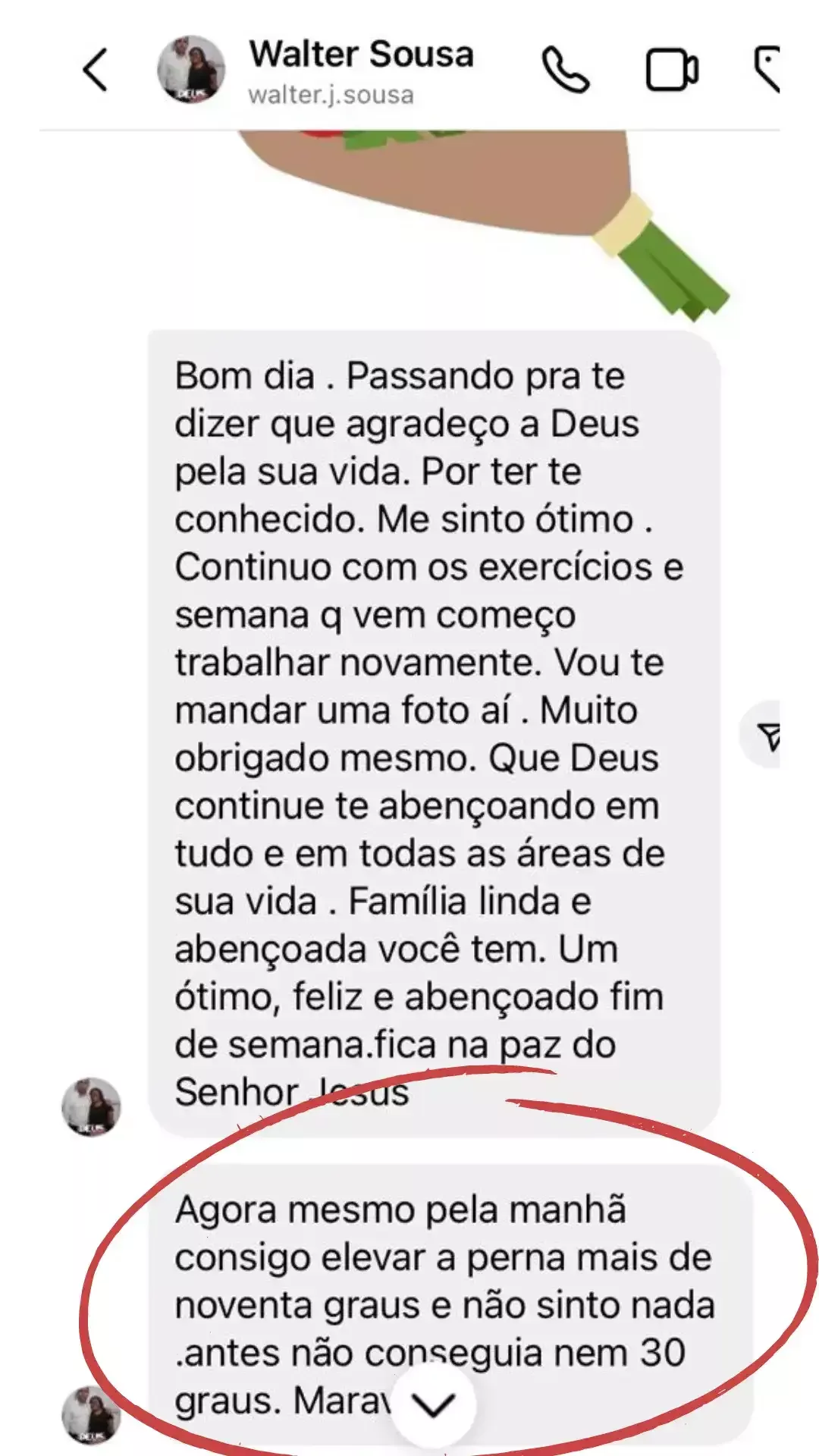Tap sender avatar beside "graus. Marav" message

[x=91, y=1415]
